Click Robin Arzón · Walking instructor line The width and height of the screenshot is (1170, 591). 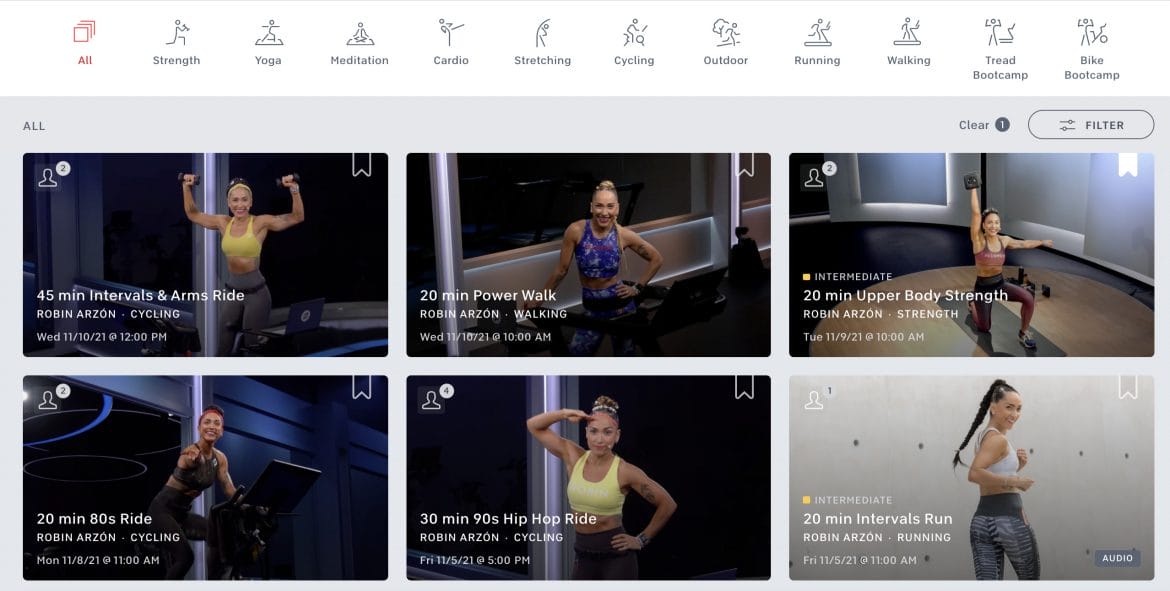tap(493, 314)
